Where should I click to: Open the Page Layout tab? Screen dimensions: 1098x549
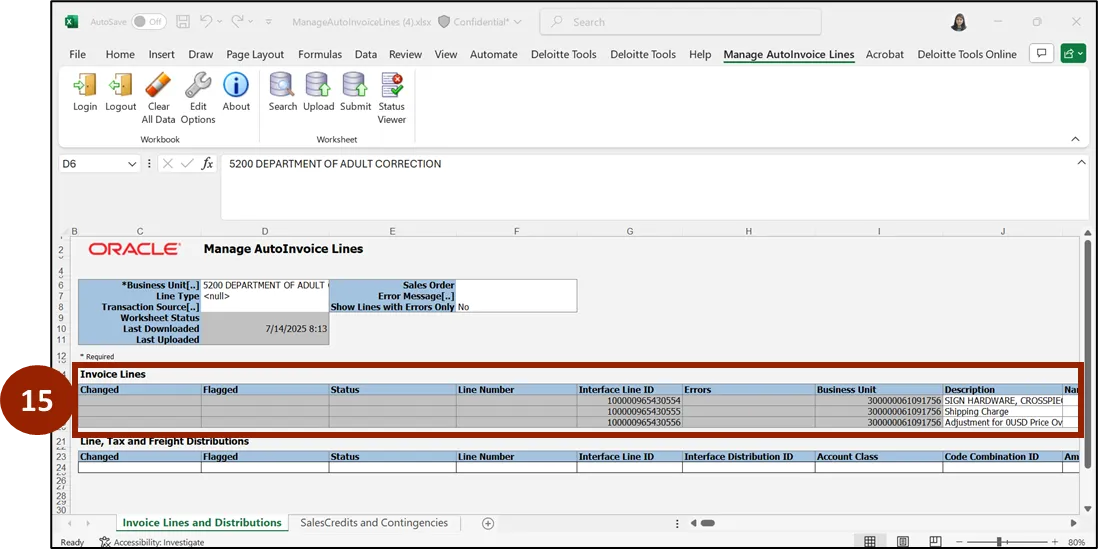pyautogui.click(x=255, y=54)
